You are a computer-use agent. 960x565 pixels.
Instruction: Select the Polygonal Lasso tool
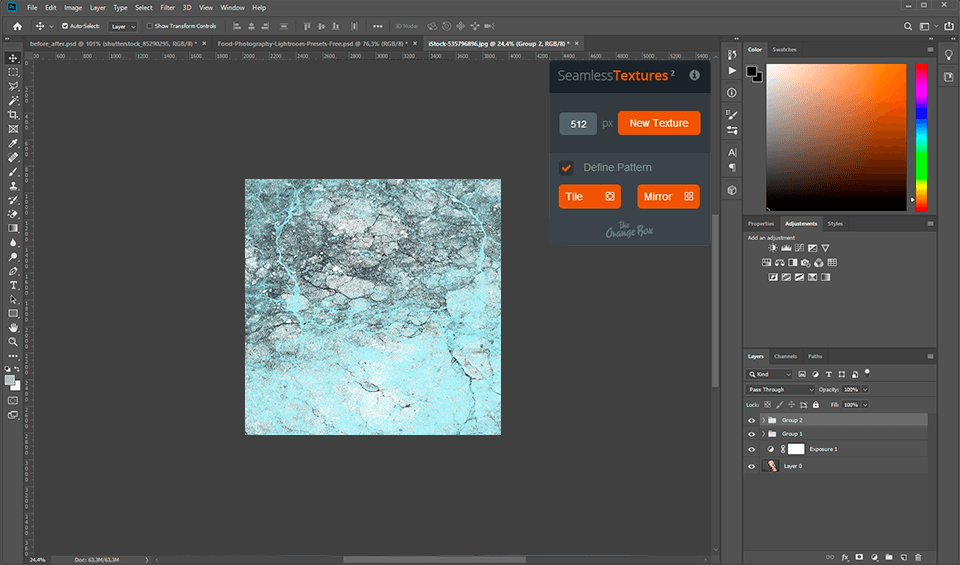[x=13, y=86]
